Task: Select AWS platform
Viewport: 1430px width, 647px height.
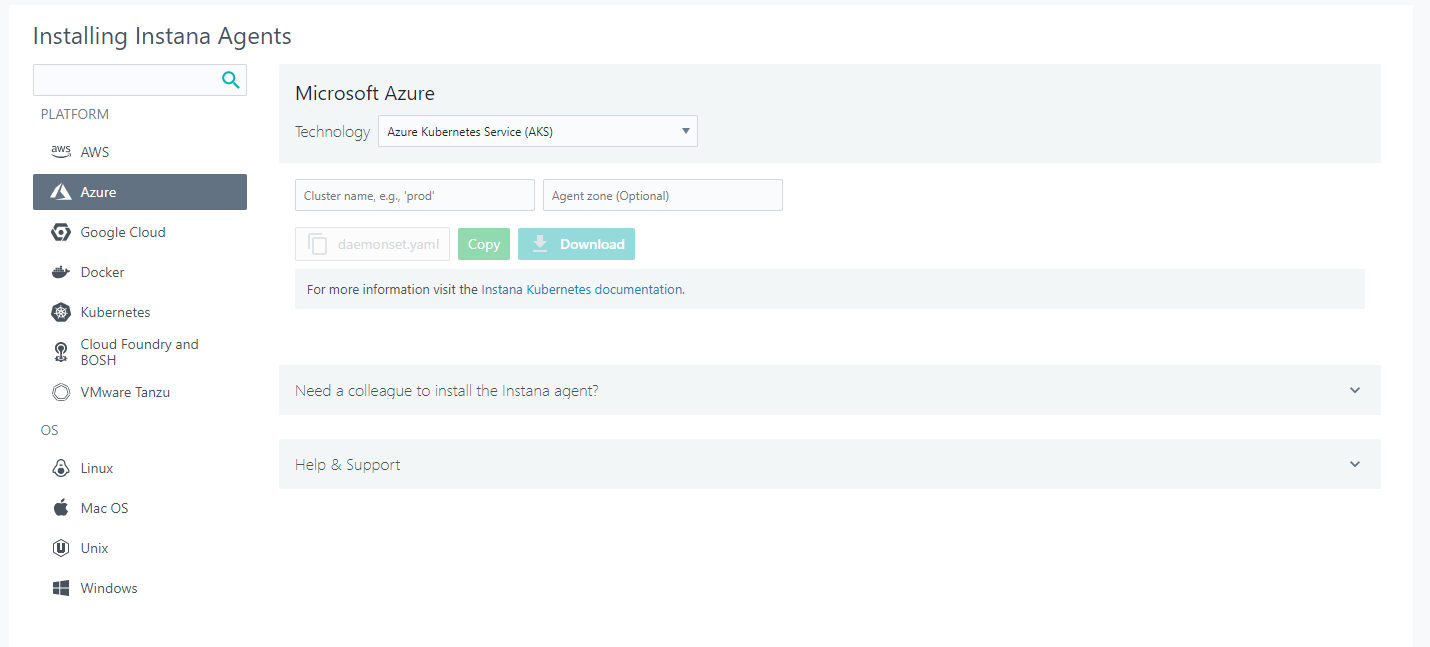Action: tap(140, 152)
